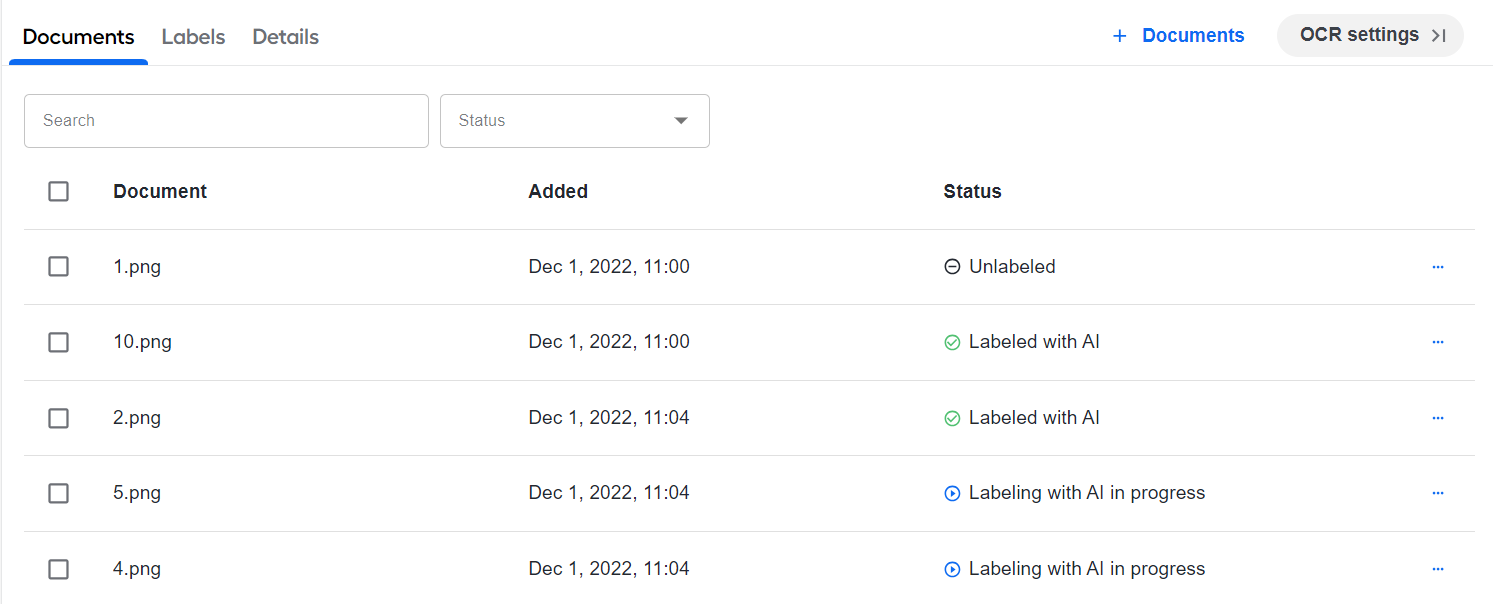Switch to the Labels tab
This screenshot has width=1493, height=604.
[x=193, y=37]
